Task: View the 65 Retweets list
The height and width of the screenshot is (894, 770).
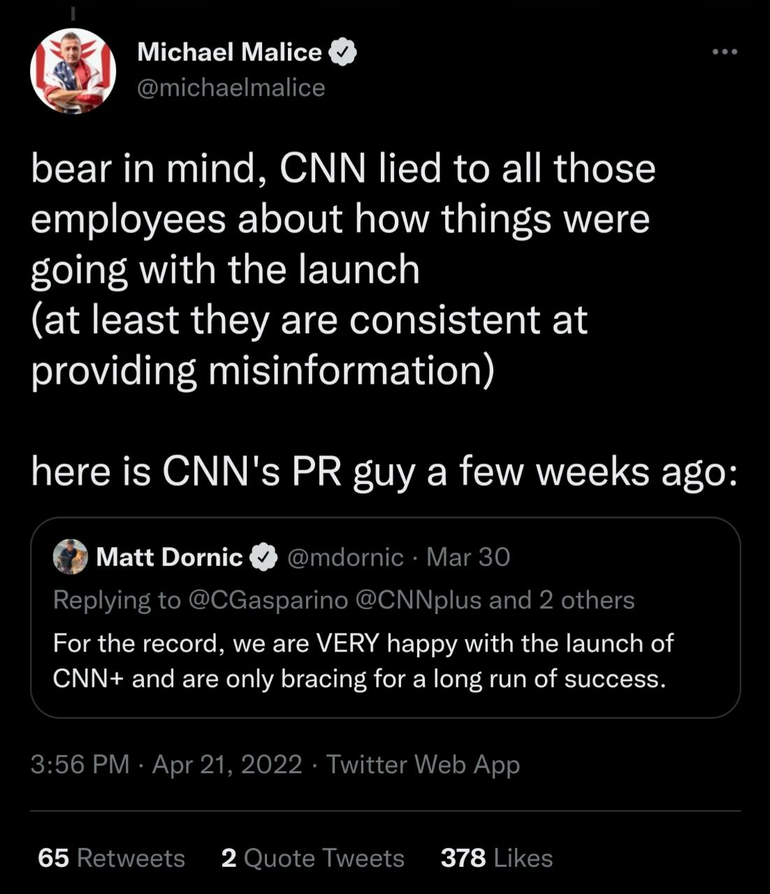Action: coord(111,857)
